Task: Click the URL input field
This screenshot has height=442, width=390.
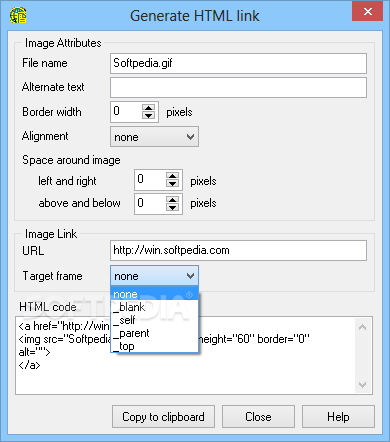Action: [238, 251]
